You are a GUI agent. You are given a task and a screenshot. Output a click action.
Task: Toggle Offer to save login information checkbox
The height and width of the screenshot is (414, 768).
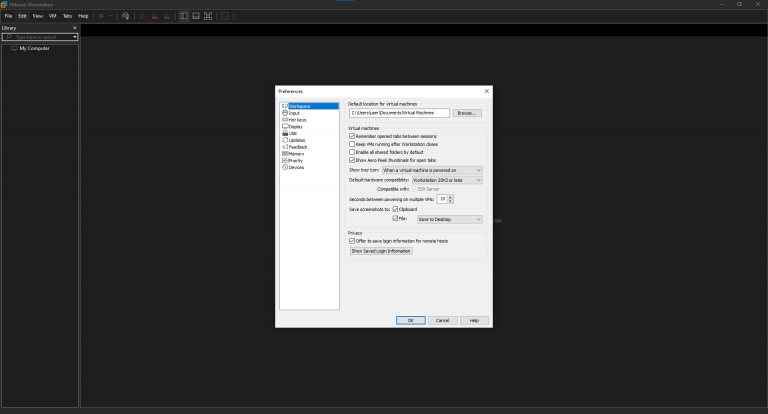[x=352, y=241]
